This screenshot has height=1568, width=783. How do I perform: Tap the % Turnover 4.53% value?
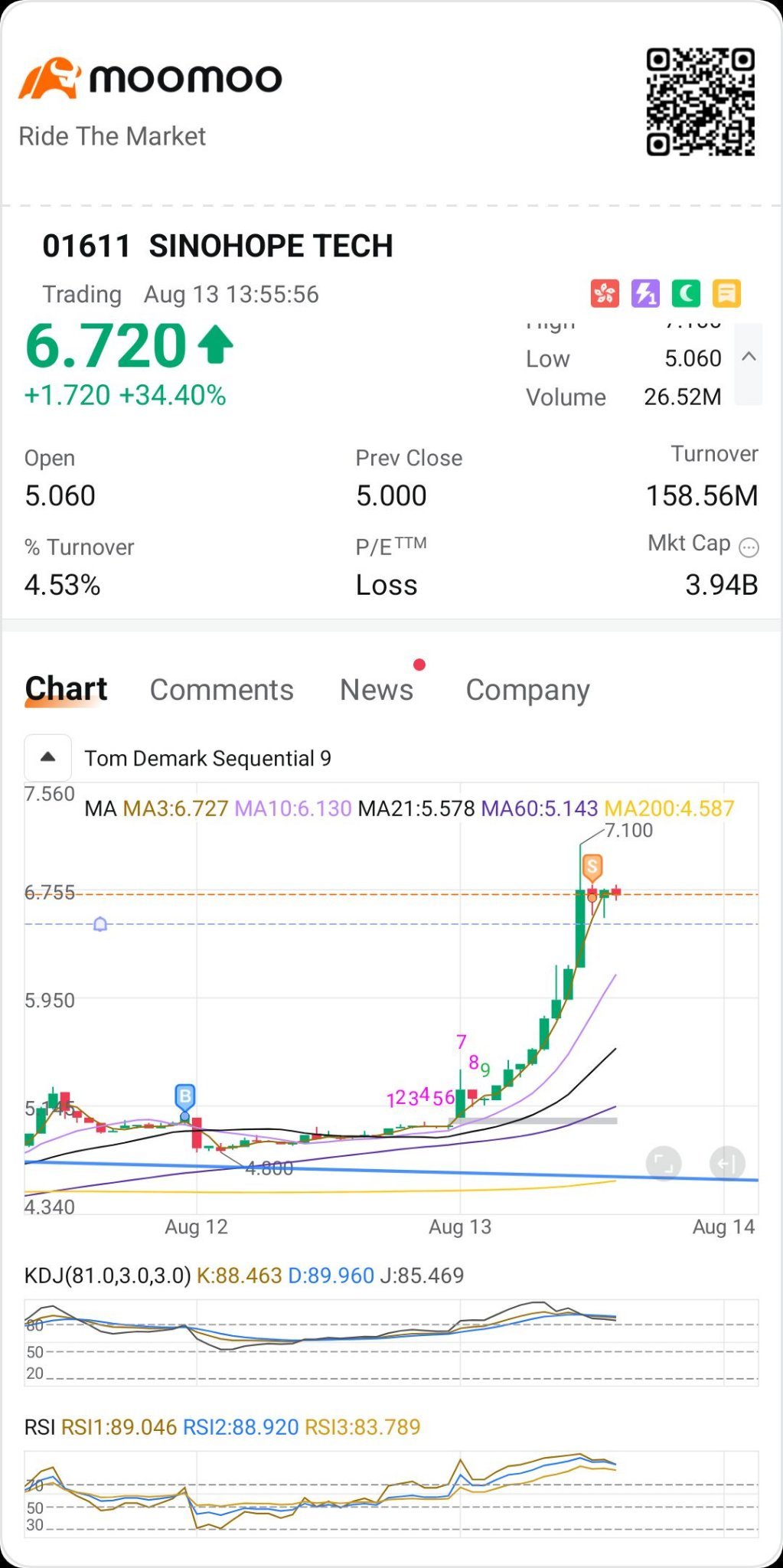pos(62,585)
